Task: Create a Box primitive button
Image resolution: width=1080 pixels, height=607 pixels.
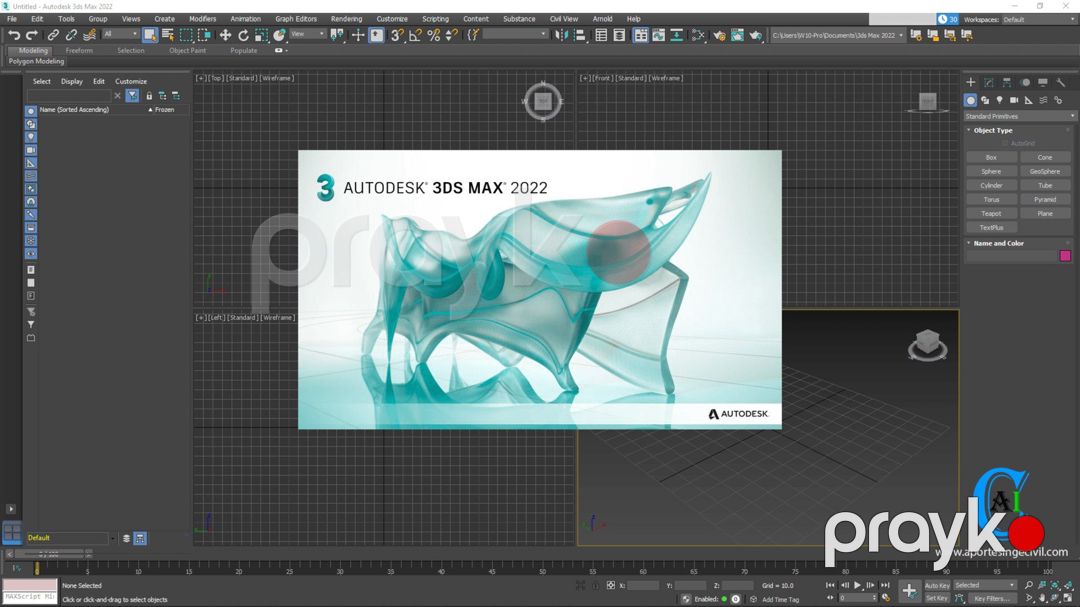Action: pyautogui.click(x=991, y=158)
